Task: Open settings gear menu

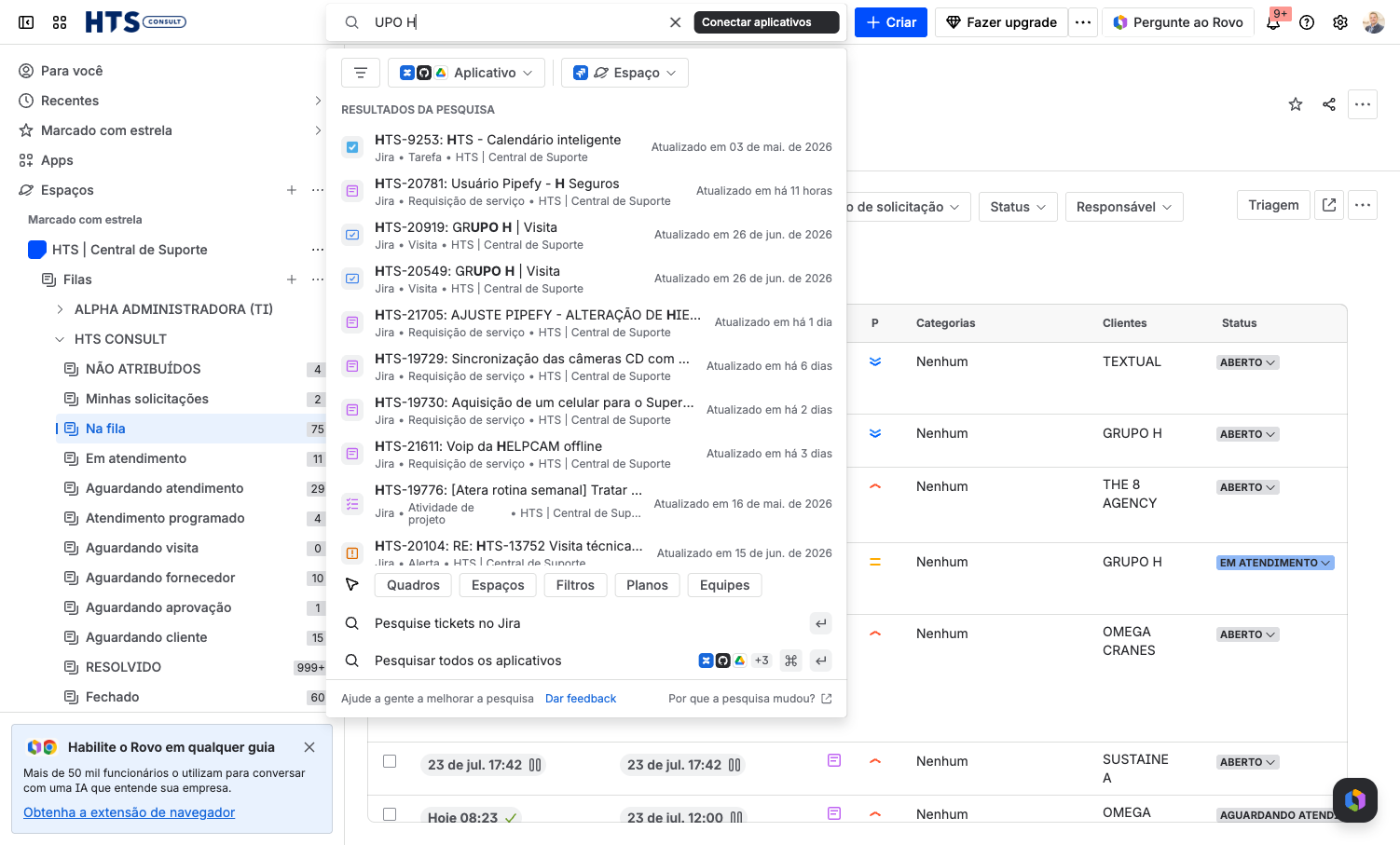Action: (x=1340, y=22)
